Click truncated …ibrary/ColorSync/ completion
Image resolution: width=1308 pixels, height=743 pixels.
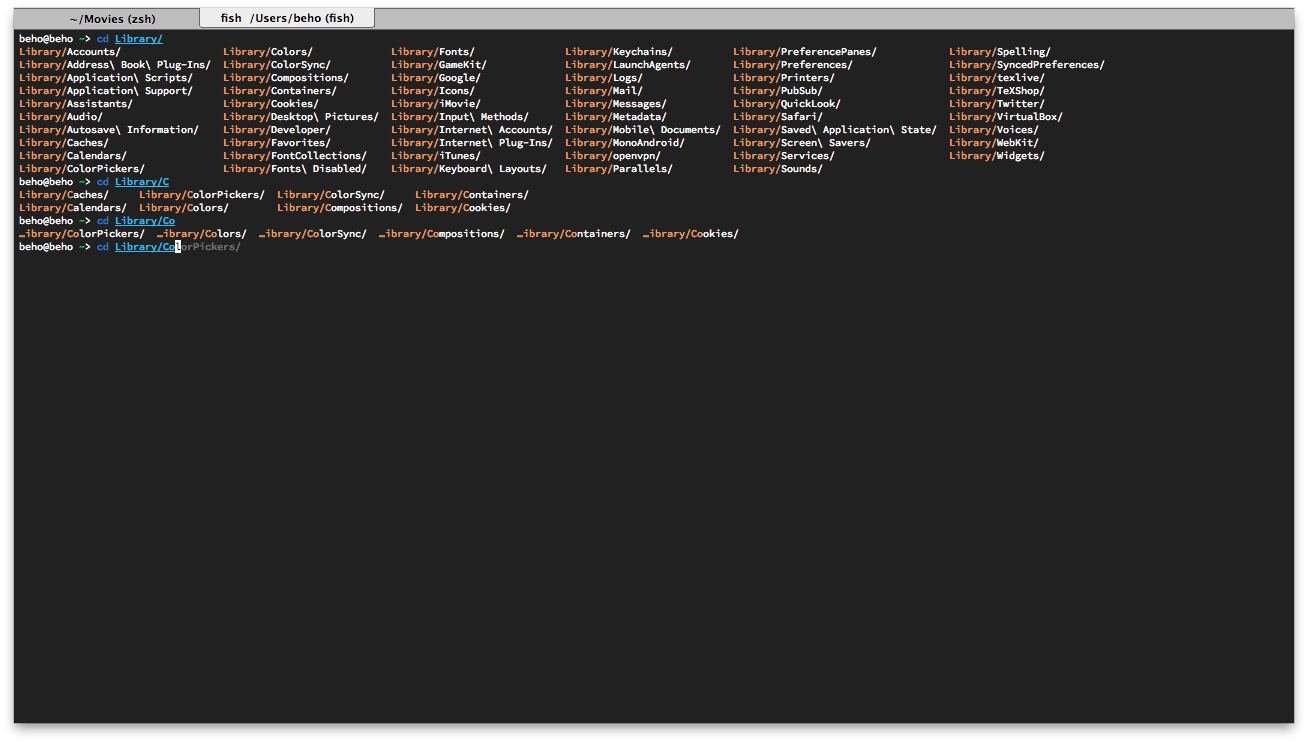[x=313, y=234]
